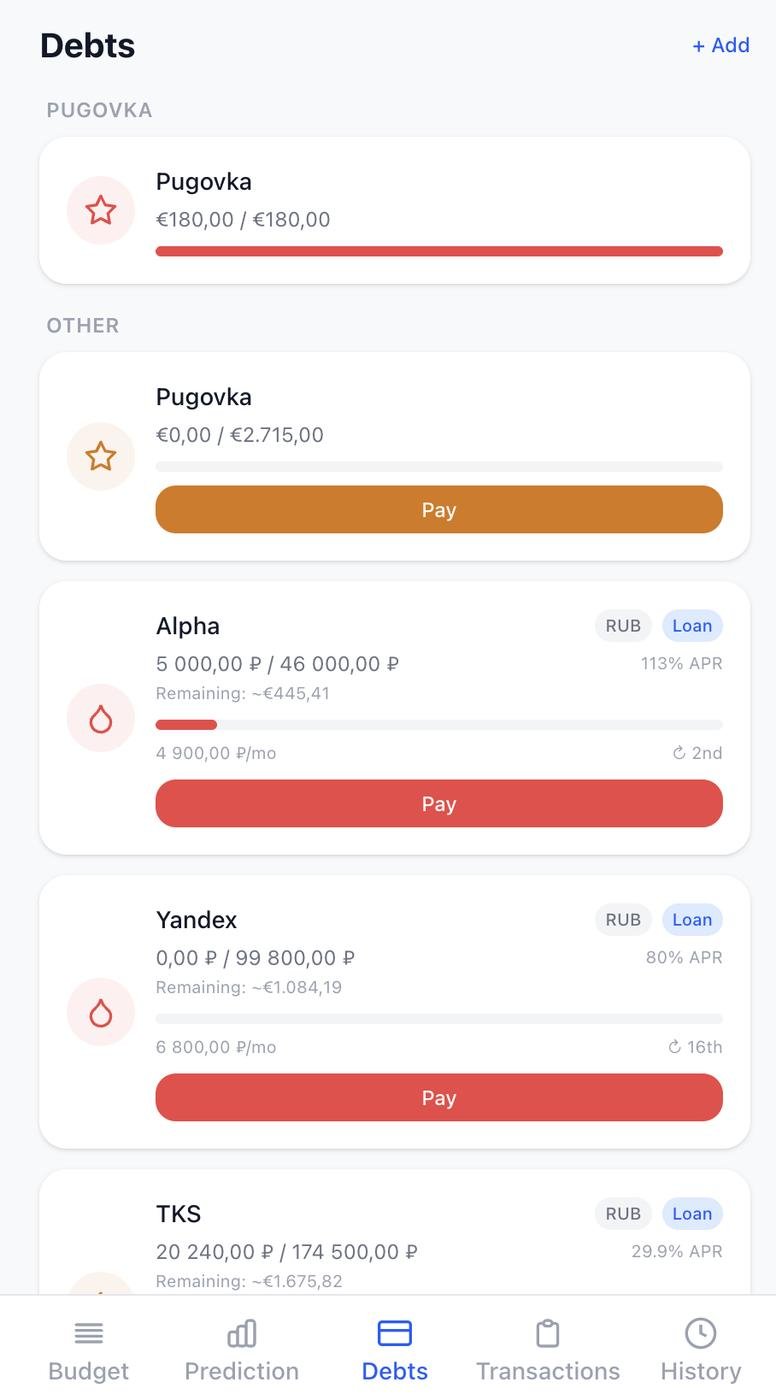Tap the droplet icon on the Alpha loan
This screenshot has width=776, height=1400.
(x=101, y=718)
